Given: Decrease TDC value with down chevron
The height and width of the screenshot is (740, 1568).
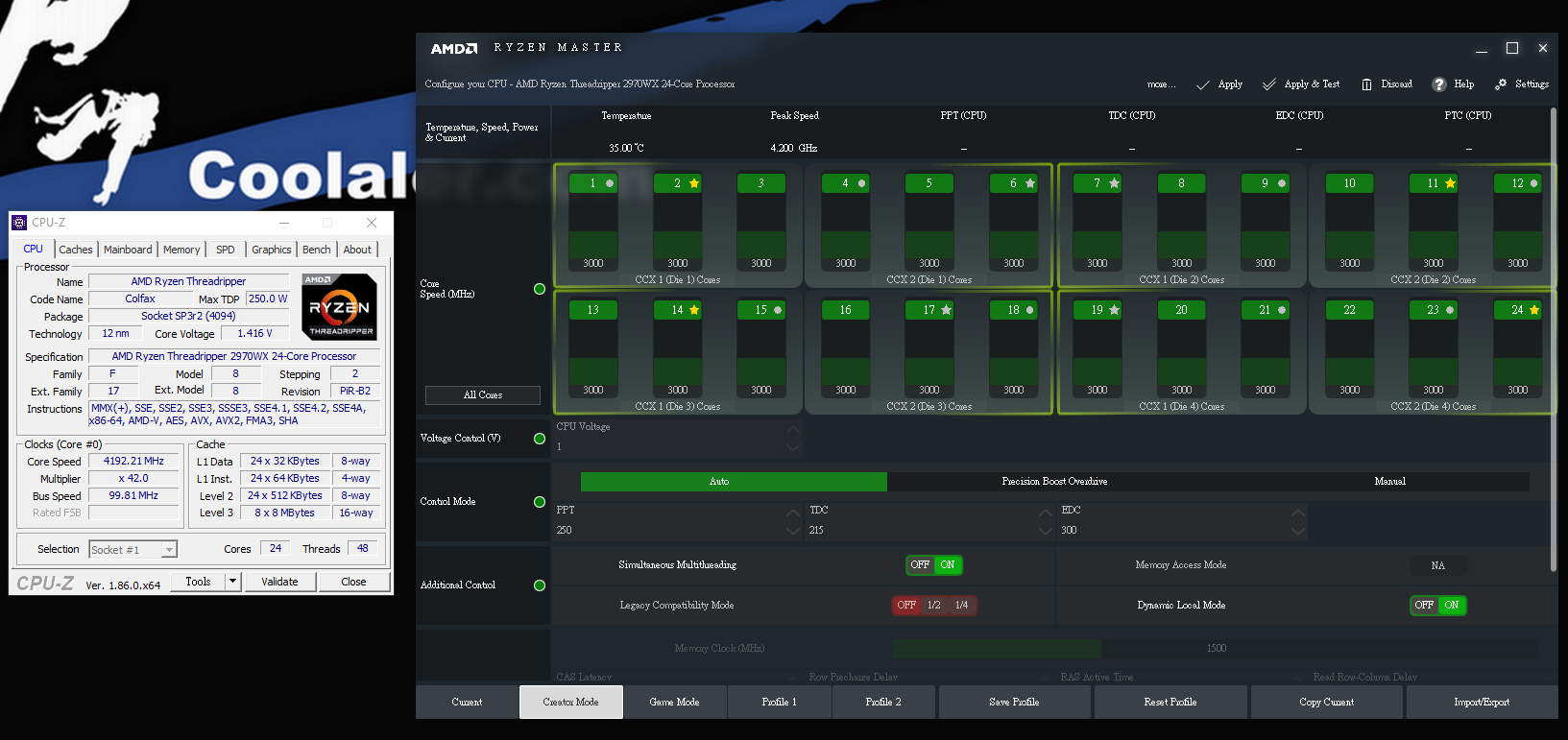Looking at the screenshot, I should 1046,531.
